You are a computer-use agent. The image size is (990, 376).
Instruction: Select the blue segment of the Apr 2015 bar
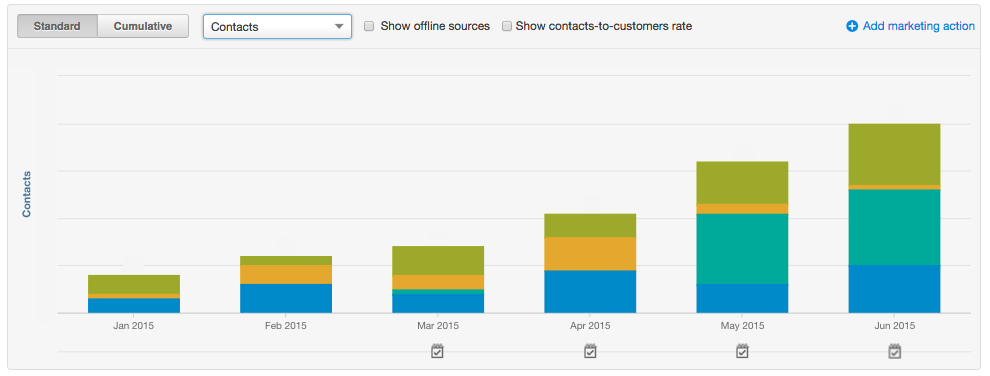(x=590, y=291)
